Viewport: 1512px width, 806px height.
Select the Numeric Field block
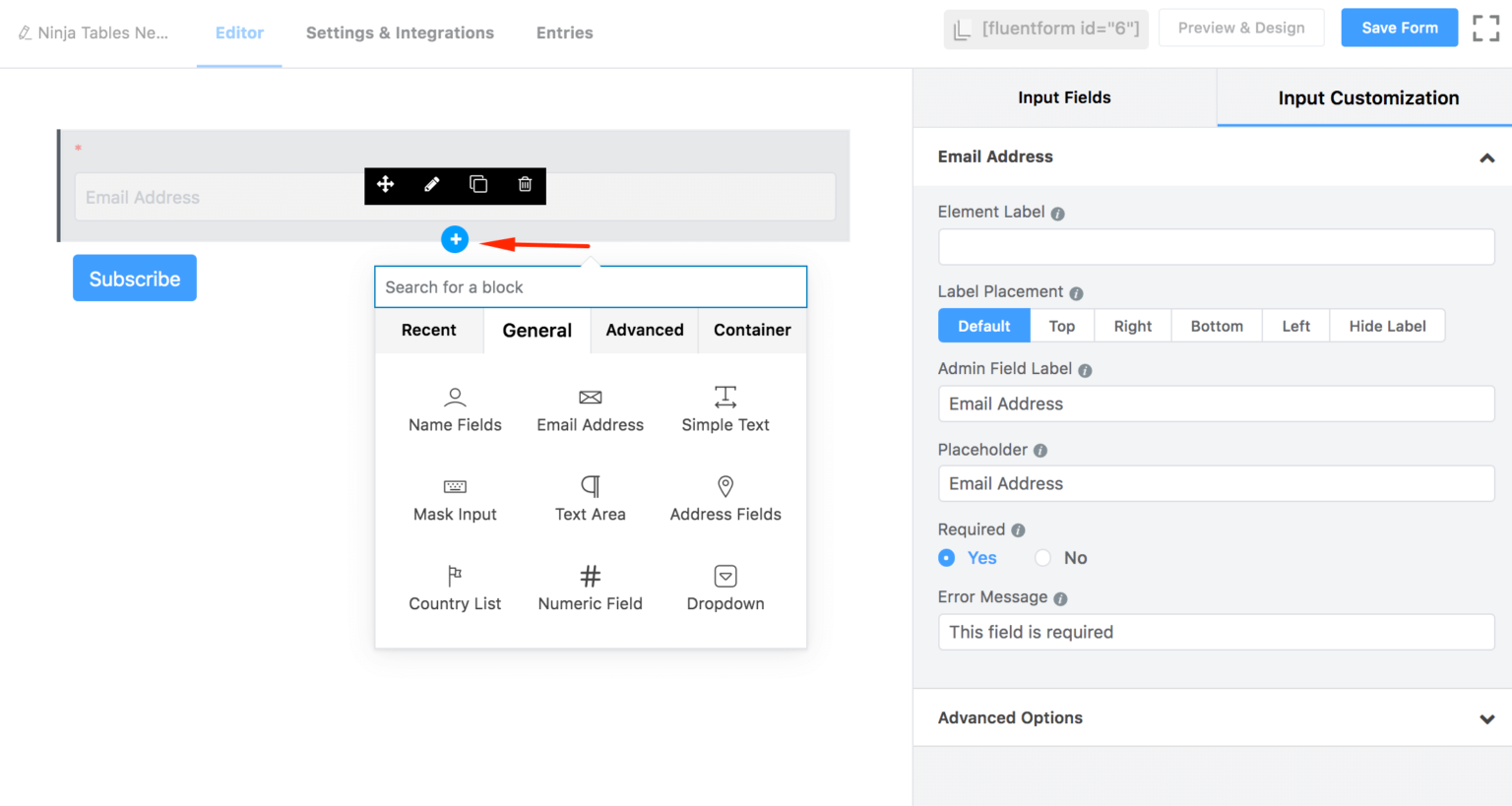tap(590, 587)
